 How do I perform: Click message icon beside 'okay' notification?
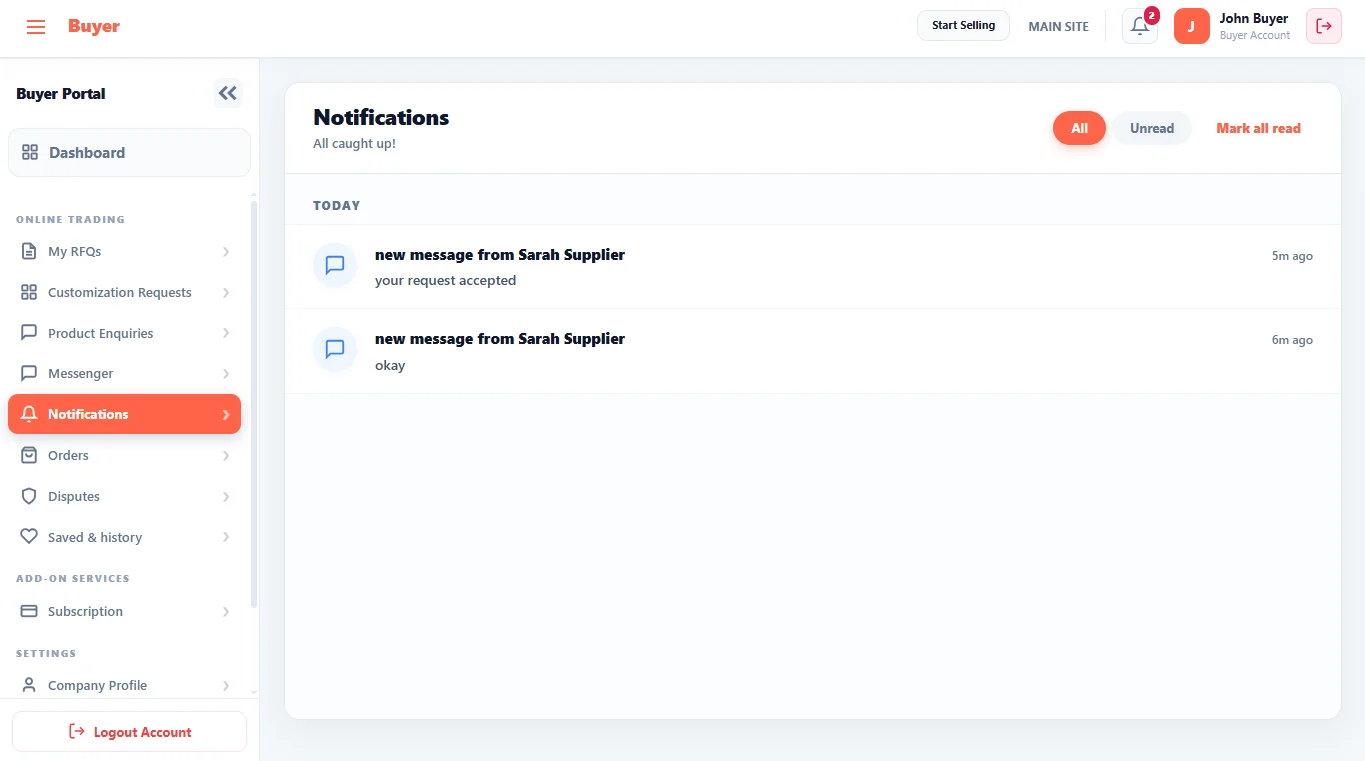(335, 349)
